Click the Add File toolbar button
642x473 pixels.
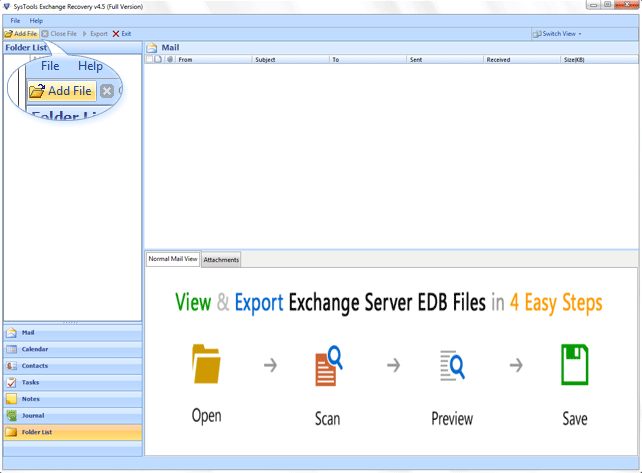pyautogui.click(x=21, y=34)
